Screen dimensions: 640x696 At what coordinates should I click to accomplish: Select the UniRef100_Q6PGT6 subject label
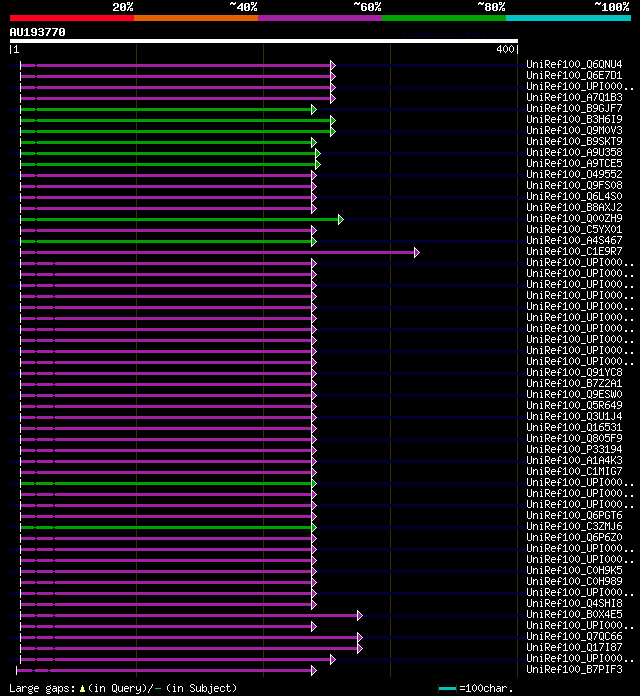tap(574, 515)
